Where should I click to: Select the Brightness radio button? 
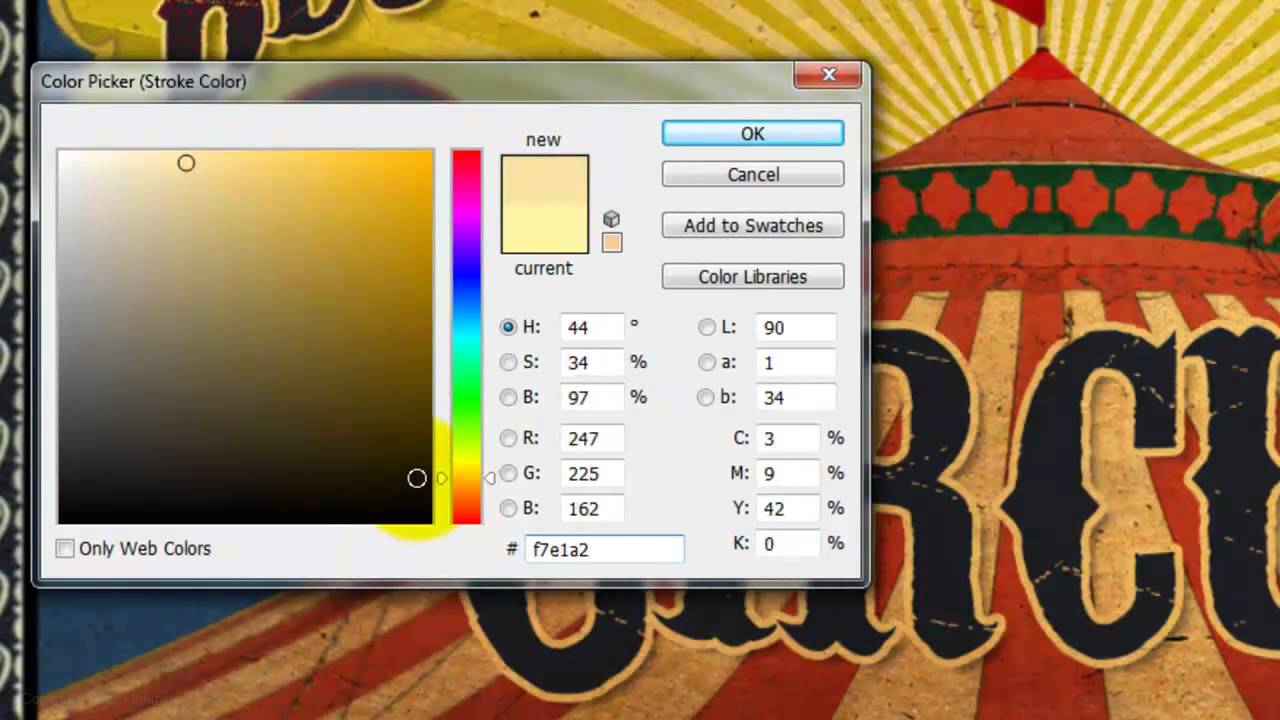pyautogui.click(x=508, y=397)
